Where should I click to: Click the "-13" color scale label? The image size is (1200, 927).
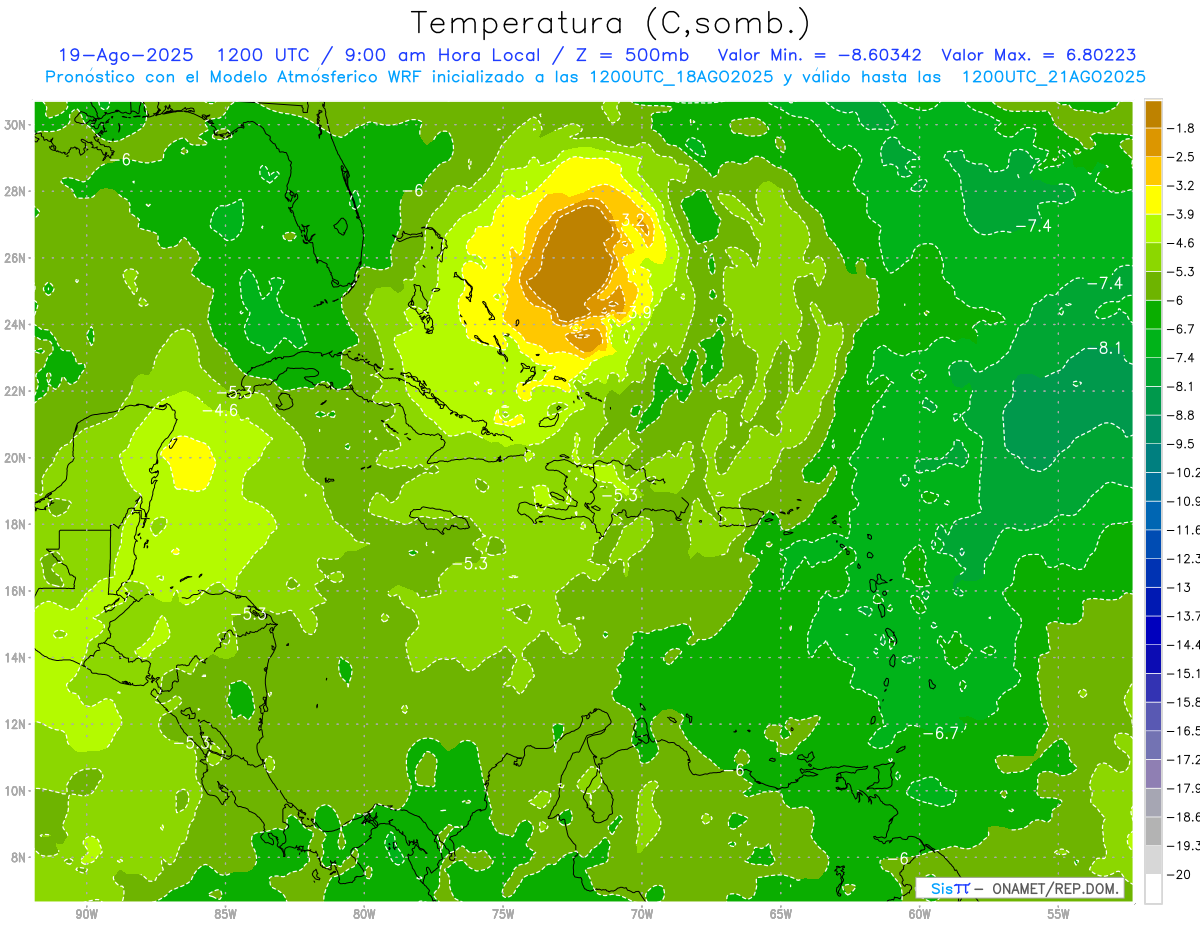click(x=1179, y=587)
